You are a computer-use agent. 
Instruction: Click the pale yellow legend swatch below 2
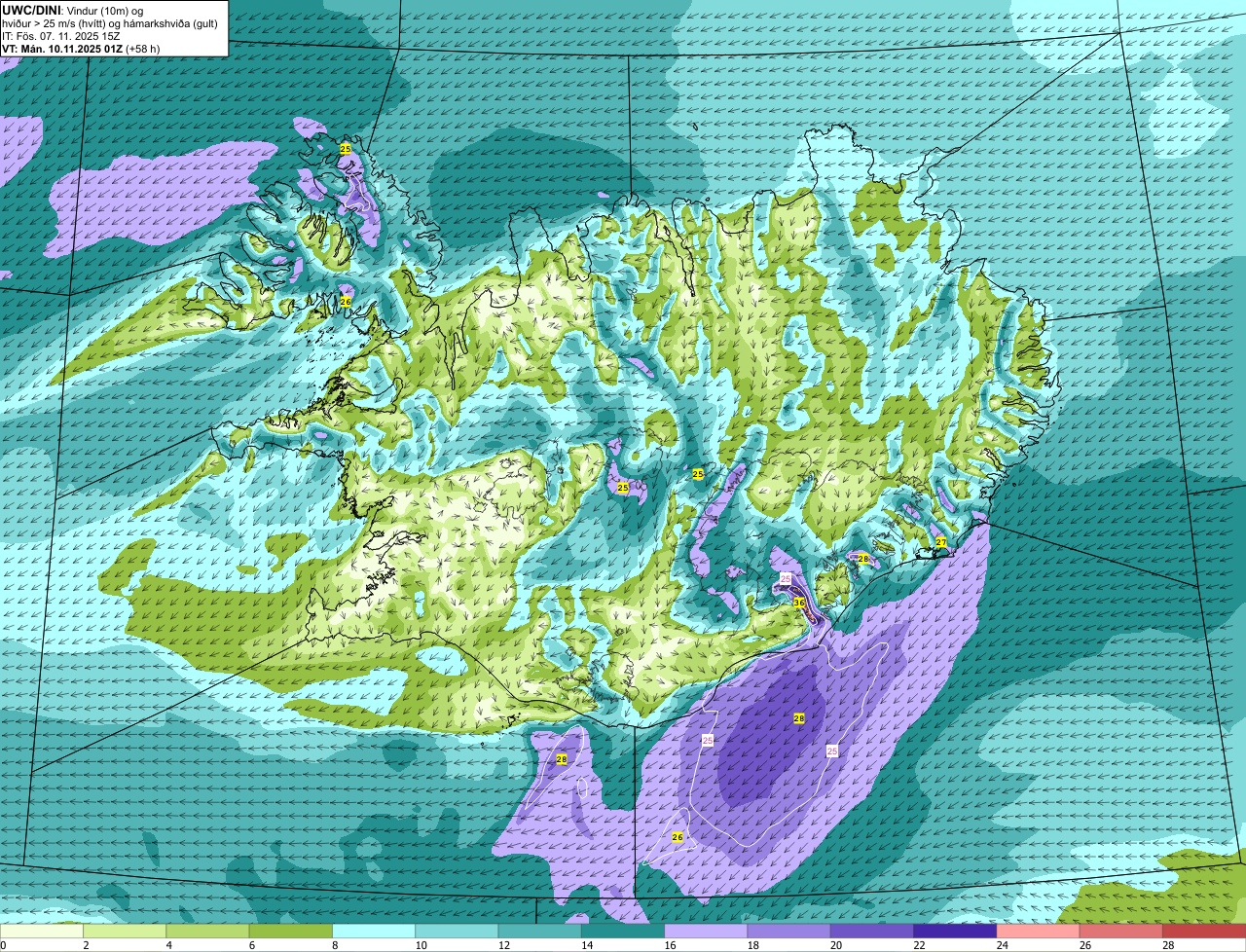(42, 932)
